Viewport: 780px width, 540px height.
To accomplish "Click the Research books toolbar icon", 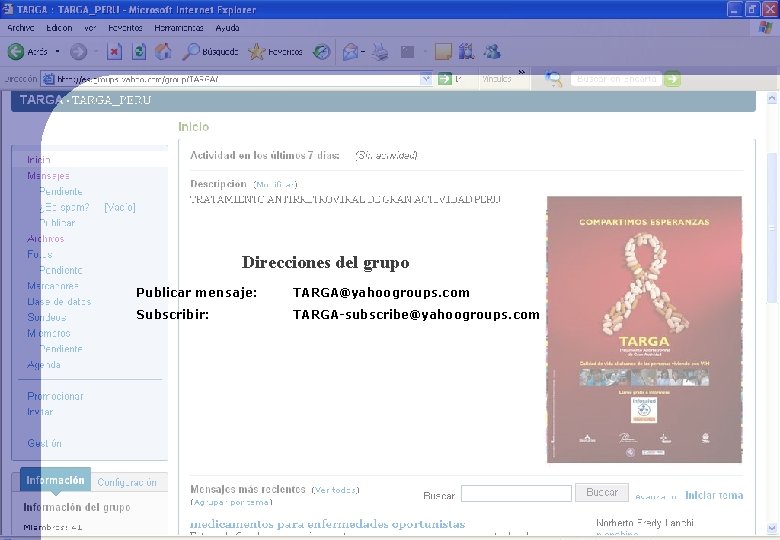I will [x=466, y=51].
